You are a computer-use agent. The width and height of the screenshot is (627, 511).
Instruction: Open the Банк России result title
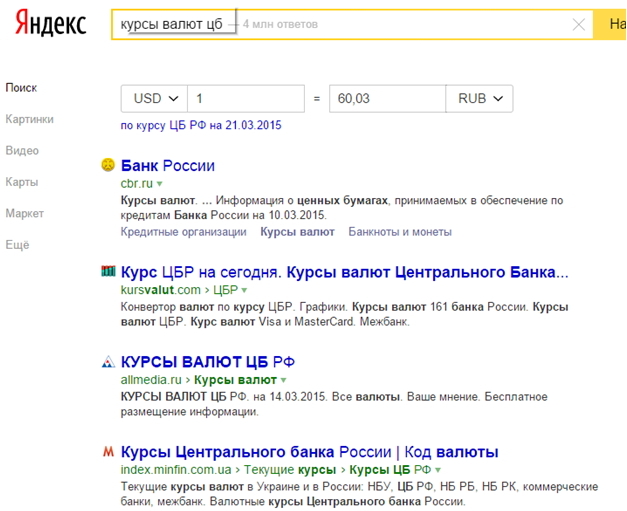click(x=168, y=166)
